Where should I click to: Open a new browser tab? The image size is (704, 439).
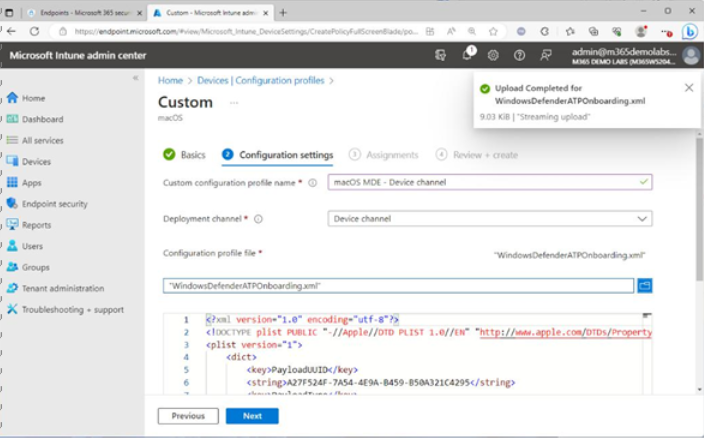tap(283, 13)
